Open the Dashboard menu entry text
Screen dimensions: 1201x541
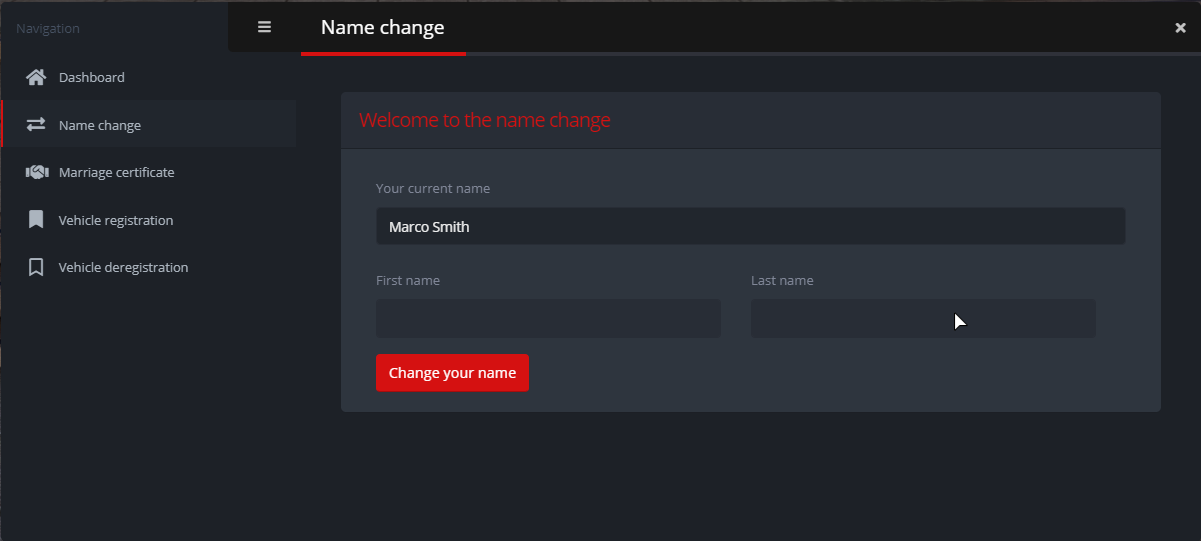(x=92, y=77)
